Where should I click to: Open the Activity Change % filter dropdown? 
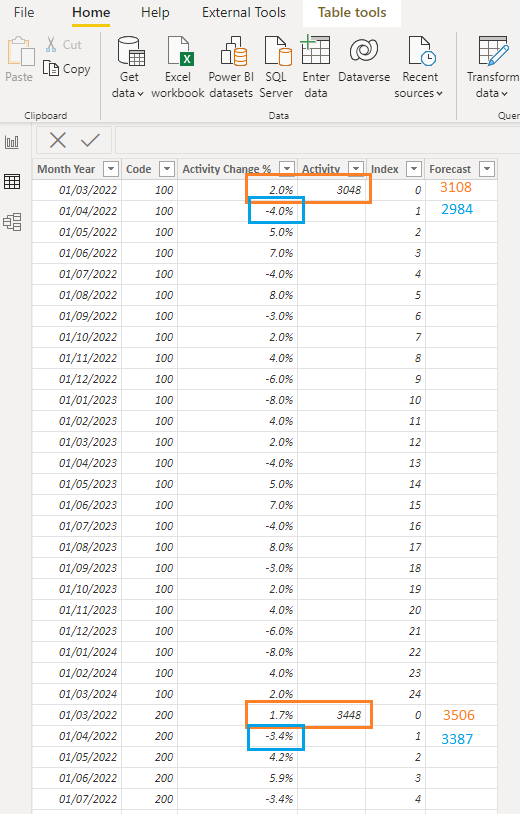click(287, 169)
